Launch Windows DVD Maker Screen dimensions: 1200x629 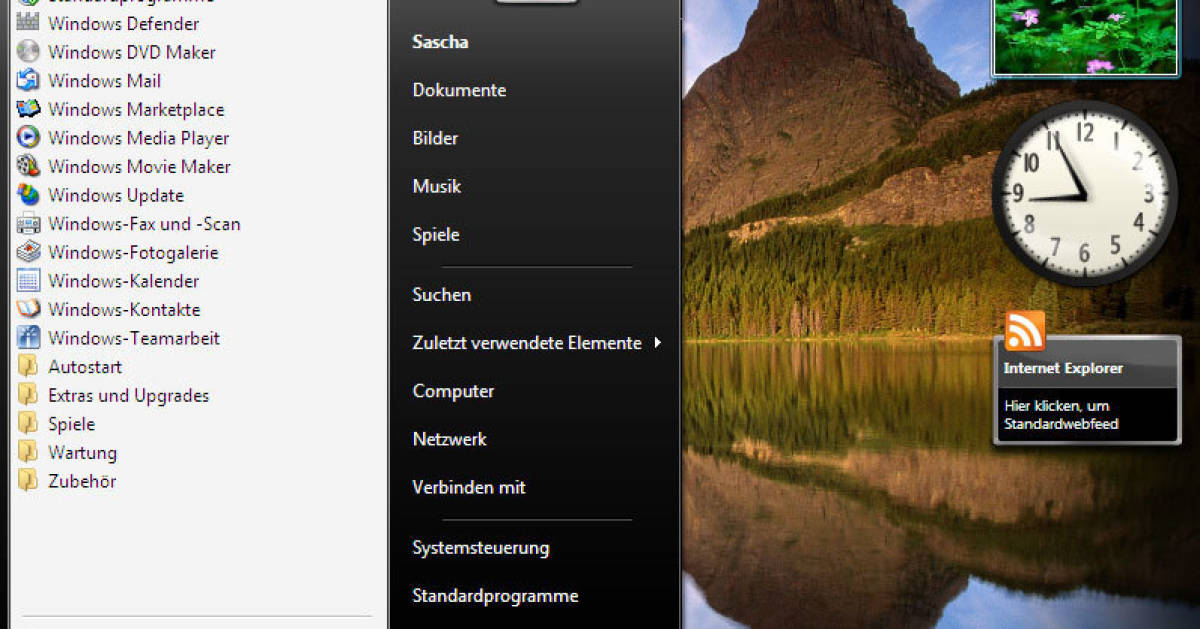click(129, 52)
